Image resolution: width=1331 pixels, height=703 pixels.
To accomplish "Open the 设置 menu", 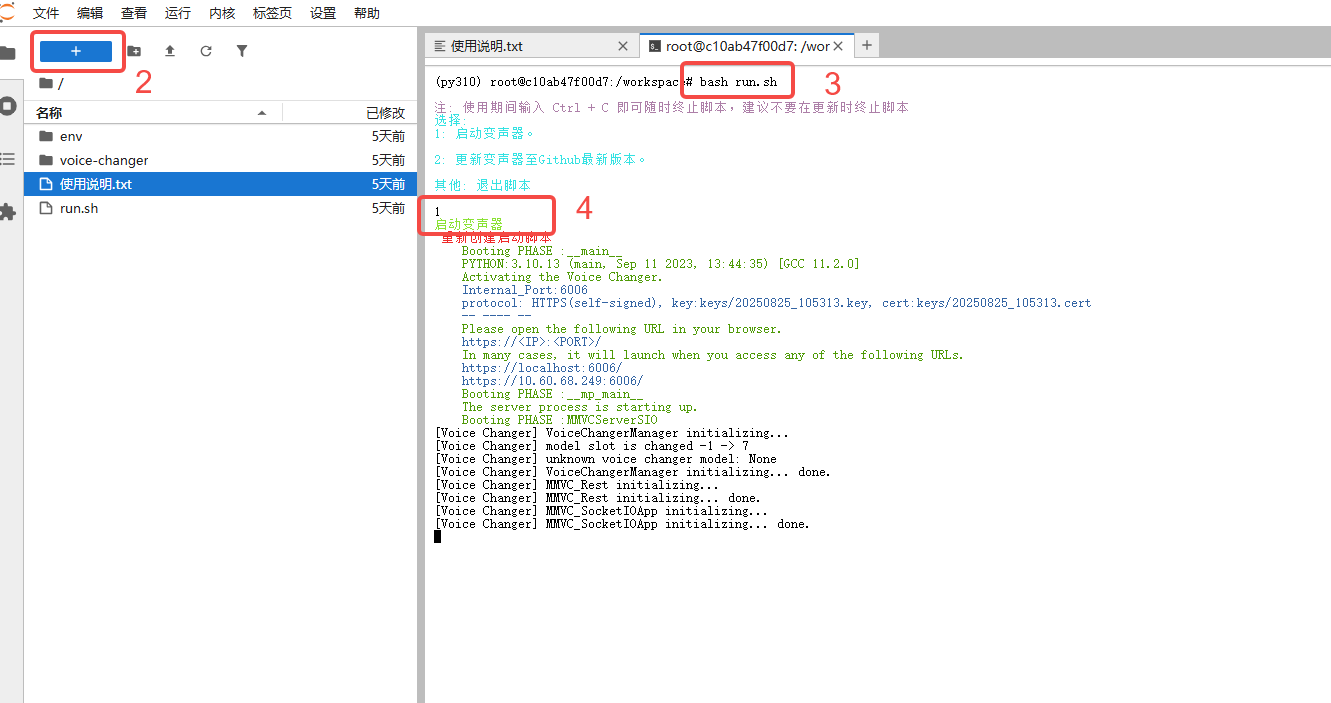I will pyautogui.click(x=323, y=13).
